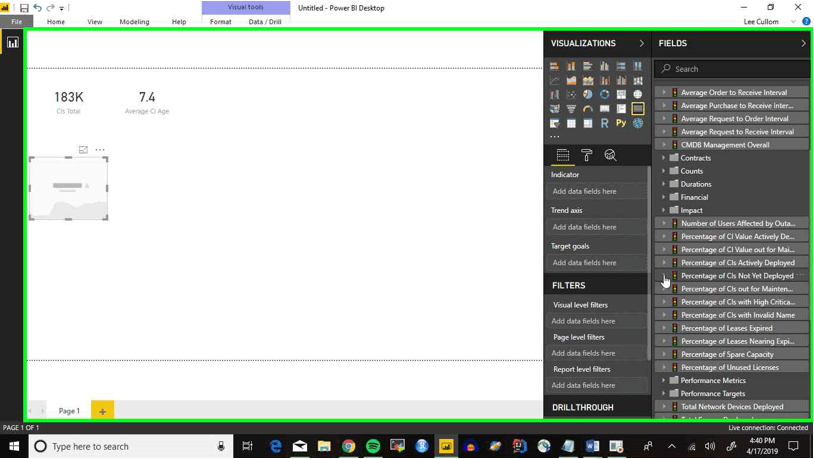Screen dimensions: 814x459
Task: Select the stacked bar chart visual
Action: click(554, 66)
